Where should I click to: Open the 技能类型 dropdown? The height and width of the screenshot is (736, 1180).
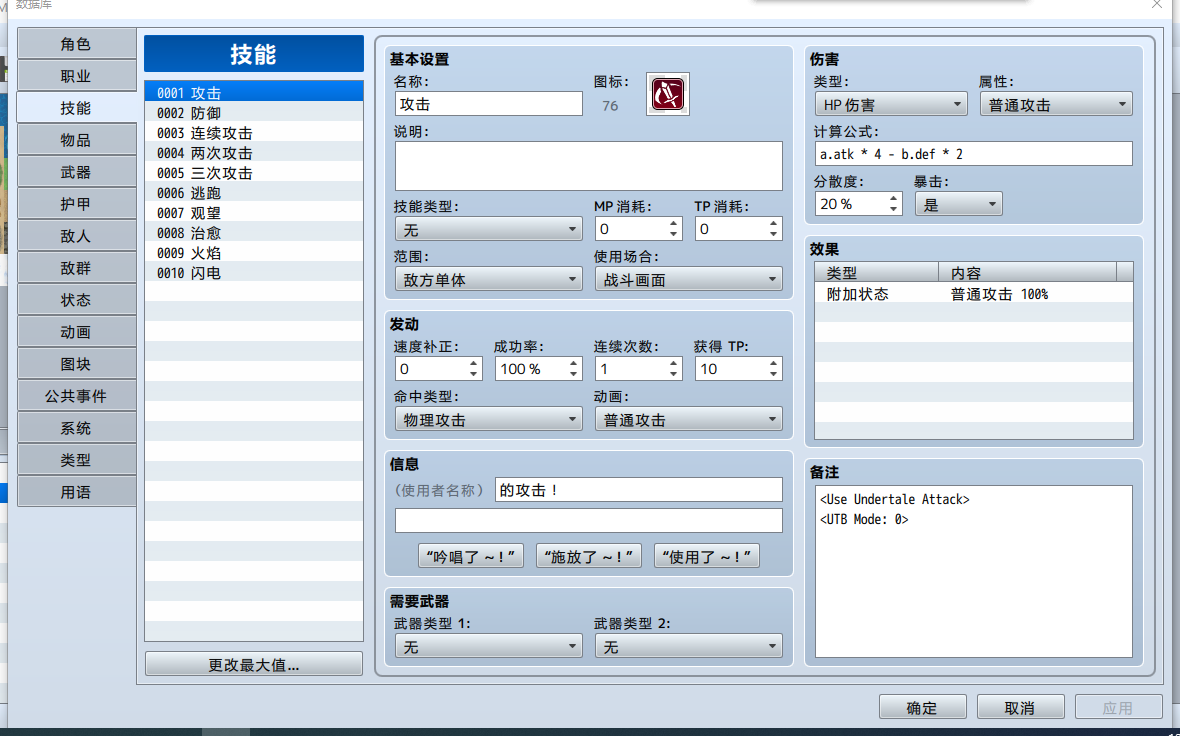click(488, 229)
